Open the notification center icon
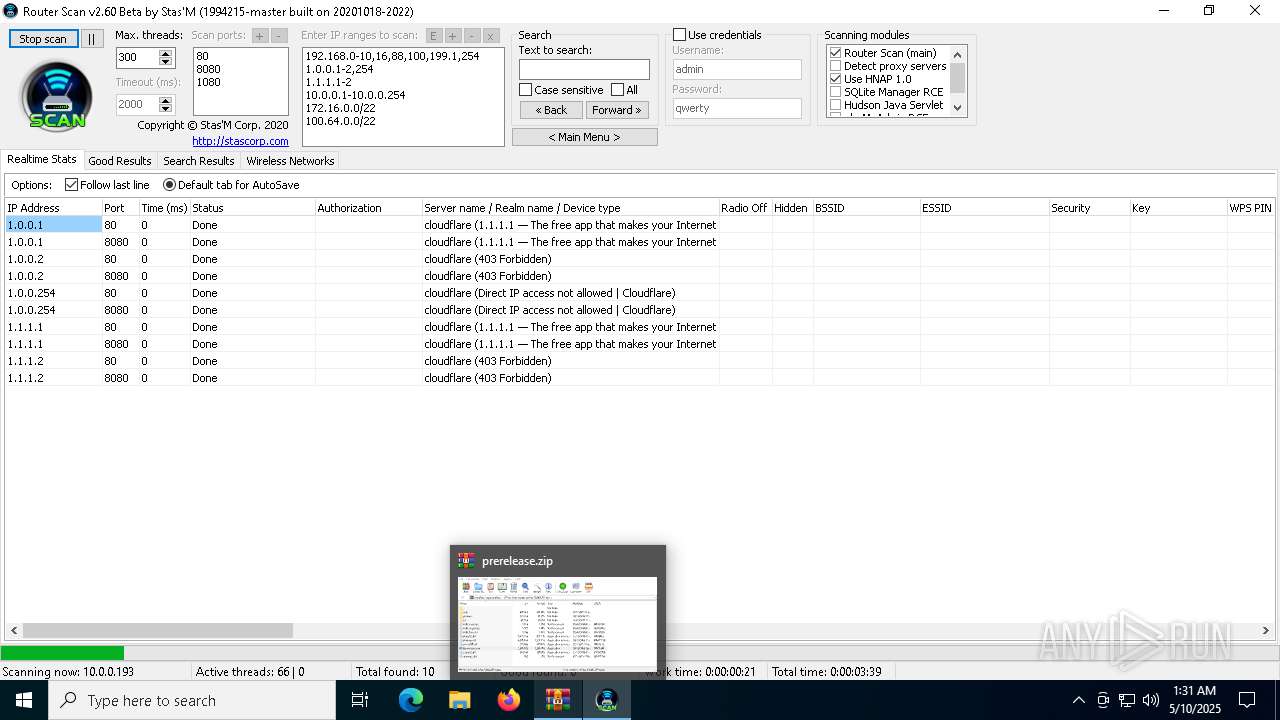The image size is (1280, 720). (x=1247, y=700)
